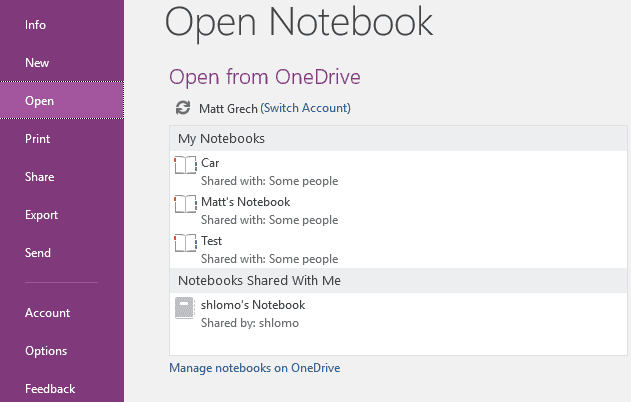This screenshot has width=631, height=402.
Task: Click the Car notebook icon
Action: pos(185,165)
